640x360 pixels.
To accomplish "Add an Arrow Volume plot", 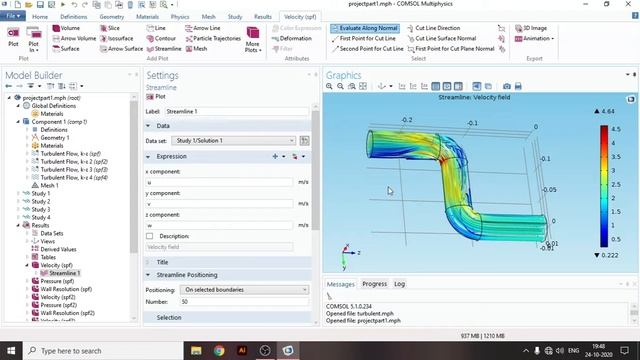I will 74,38.
